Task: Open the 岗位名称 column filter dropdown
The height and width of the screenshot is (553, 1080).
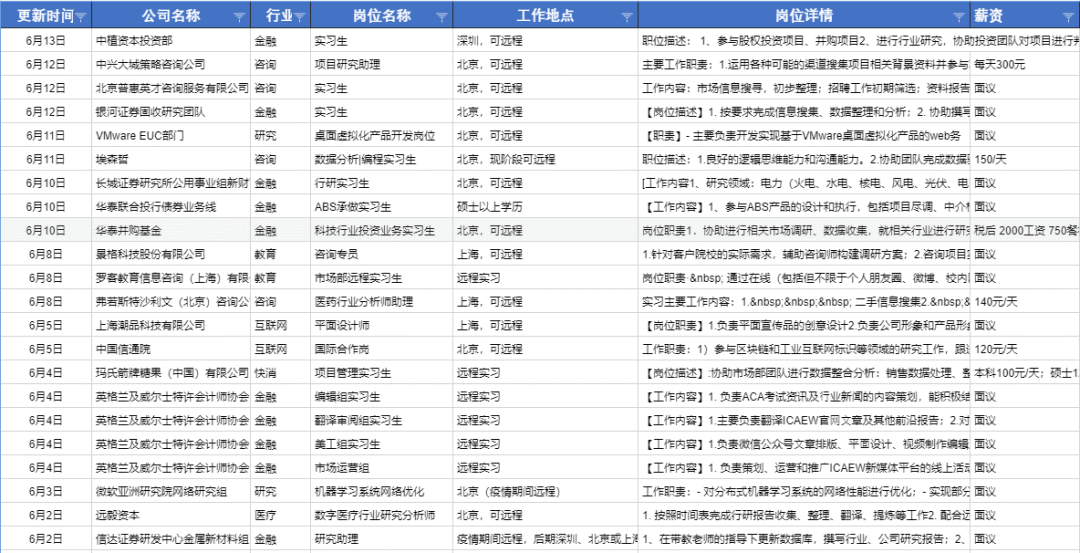Action: tap(442, 17)
